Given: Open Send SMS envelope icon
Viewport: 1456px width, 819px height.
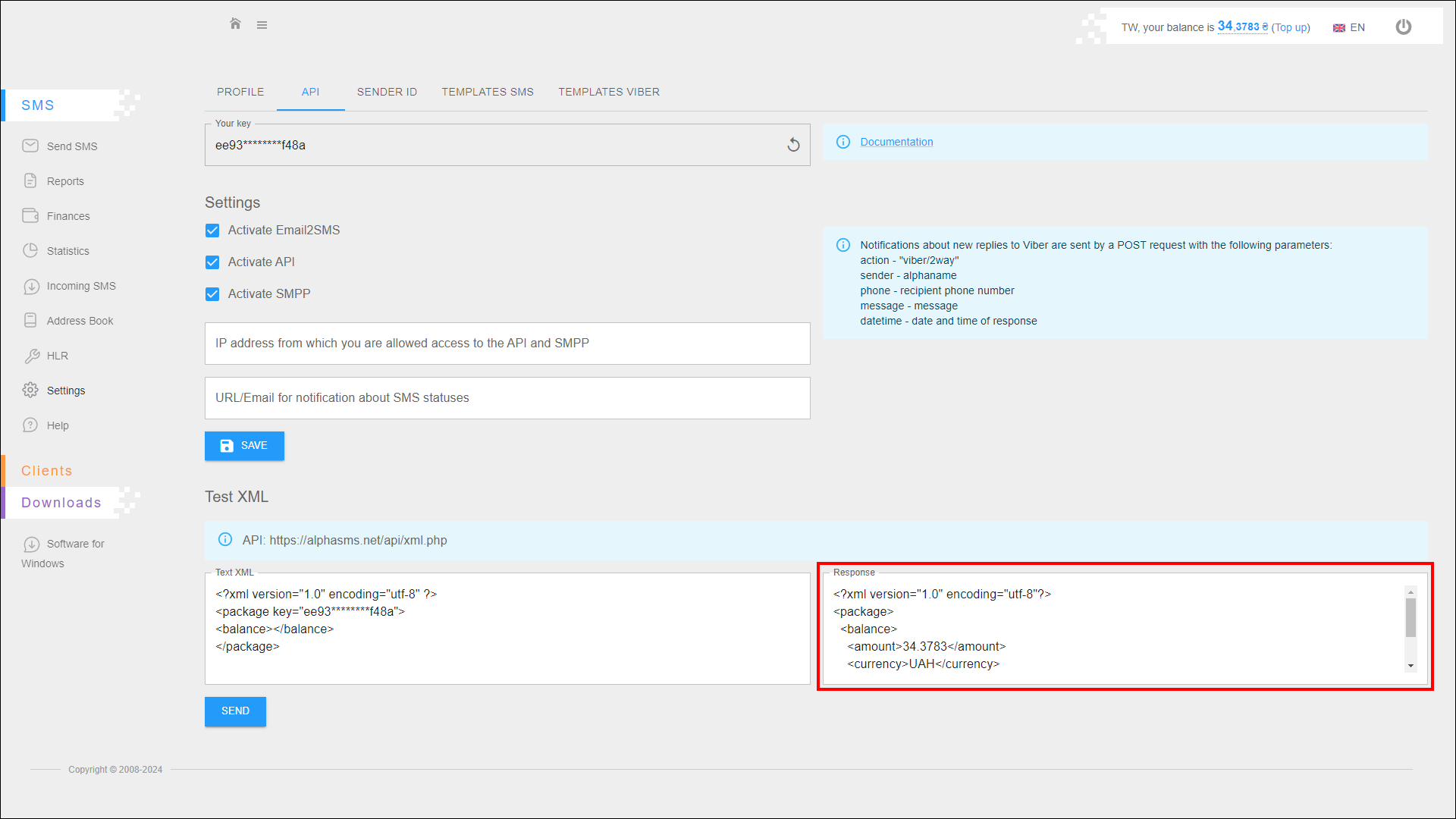Looking at the screenshot, I should [30, 146].
